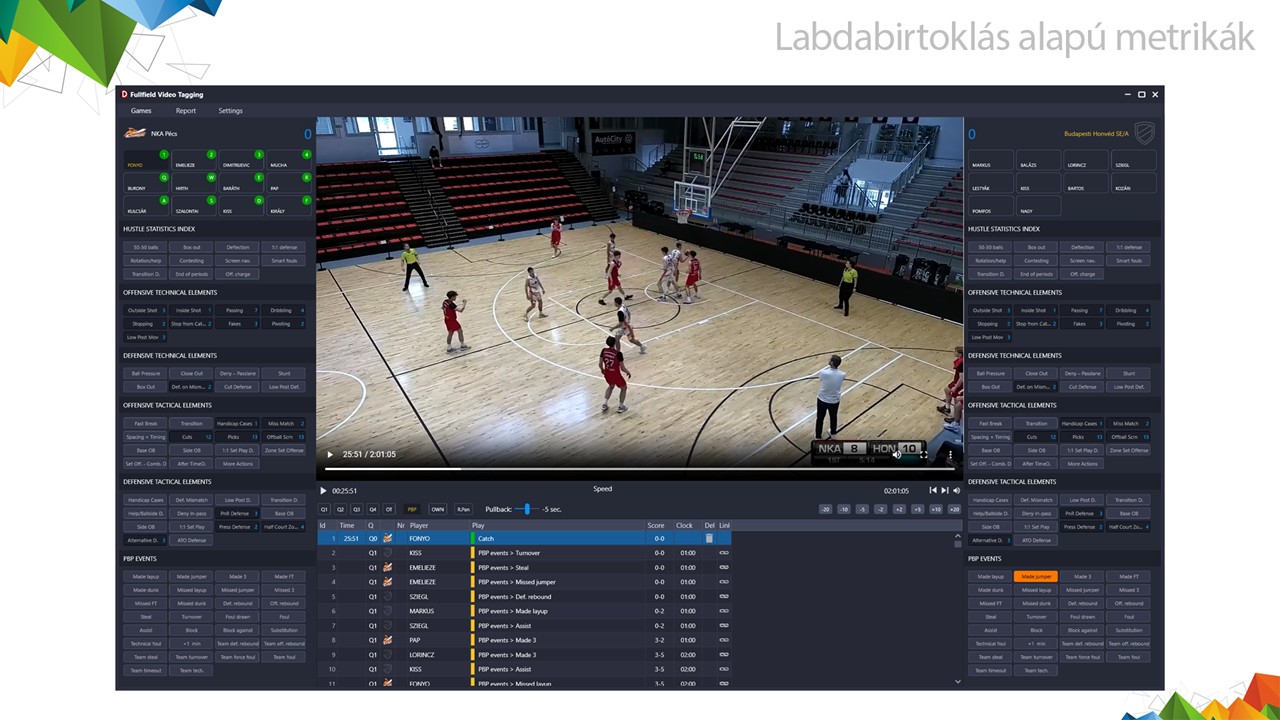The height and width of the screenshot is (720, 1280).
Task: Mute audio with the transport bar speaker icon
Action: 957,491
